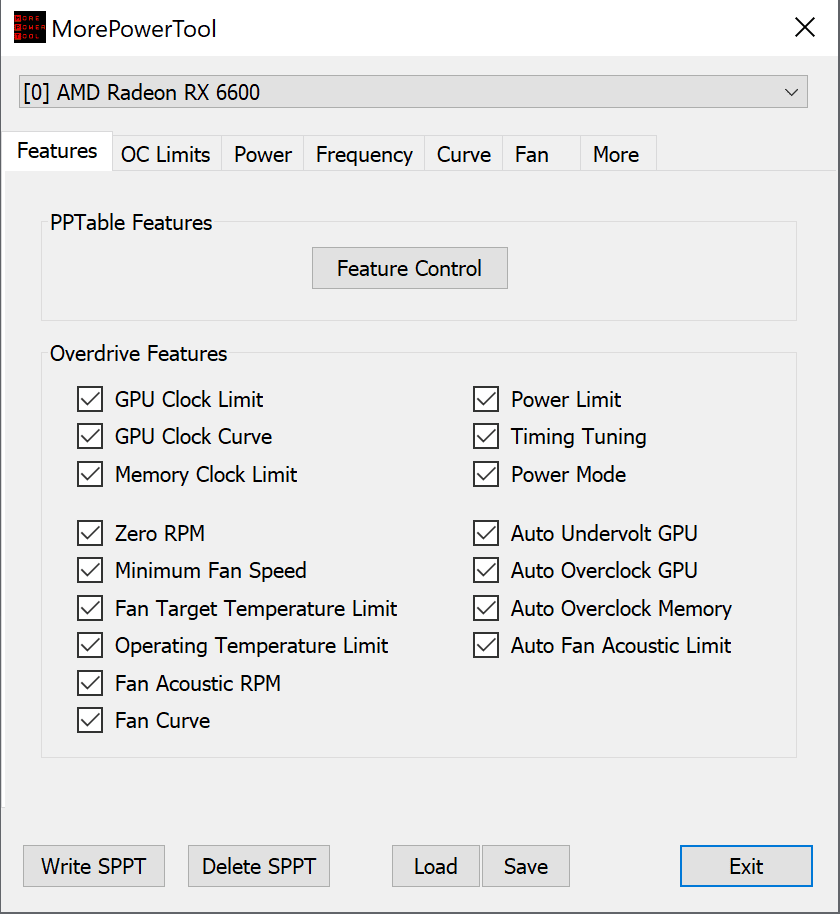Screen dimensions: 840x914
Task: Toggle the Power Limit checkbox
Action: click(487, 400)
